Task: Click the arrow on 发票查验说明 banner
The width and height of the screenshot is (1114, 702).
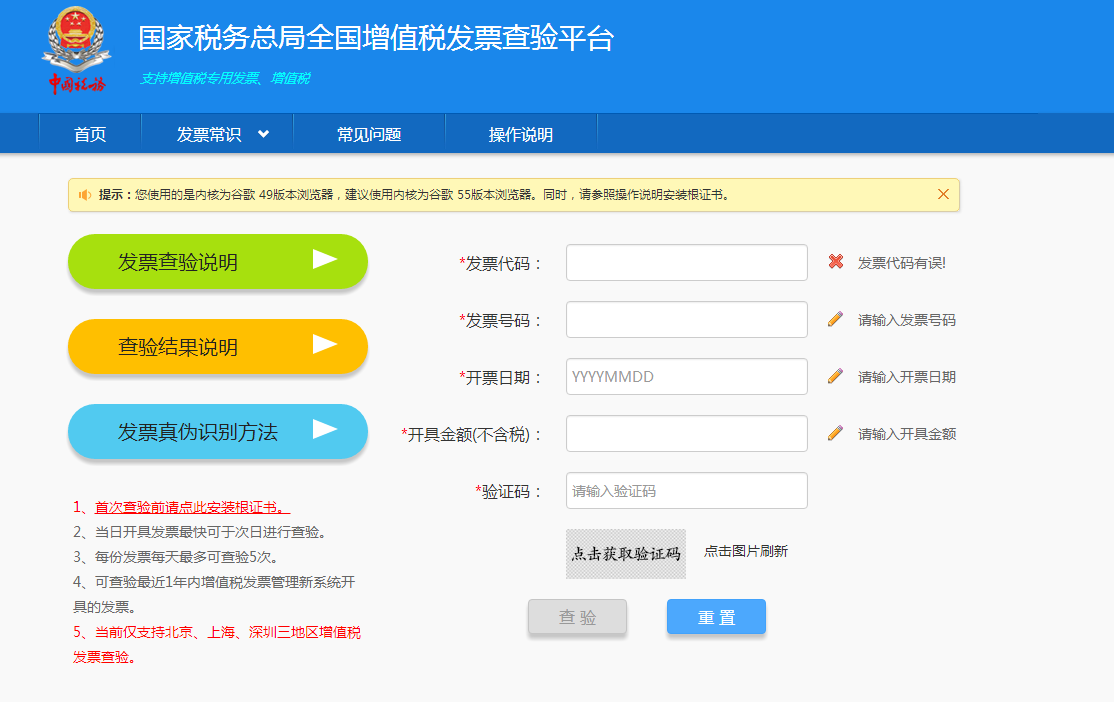Action: pyautogui.click(x=324, y=261)
